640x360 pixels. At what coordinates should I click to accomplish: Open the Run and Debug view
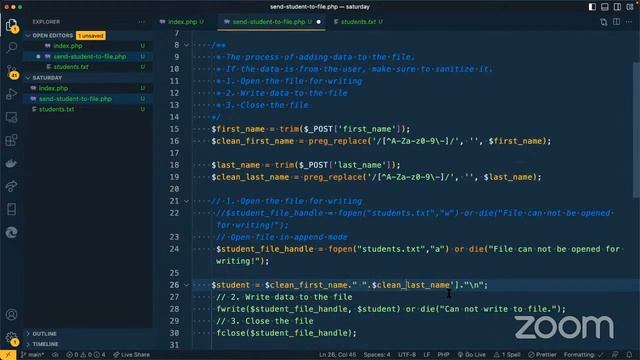(11, 94)
